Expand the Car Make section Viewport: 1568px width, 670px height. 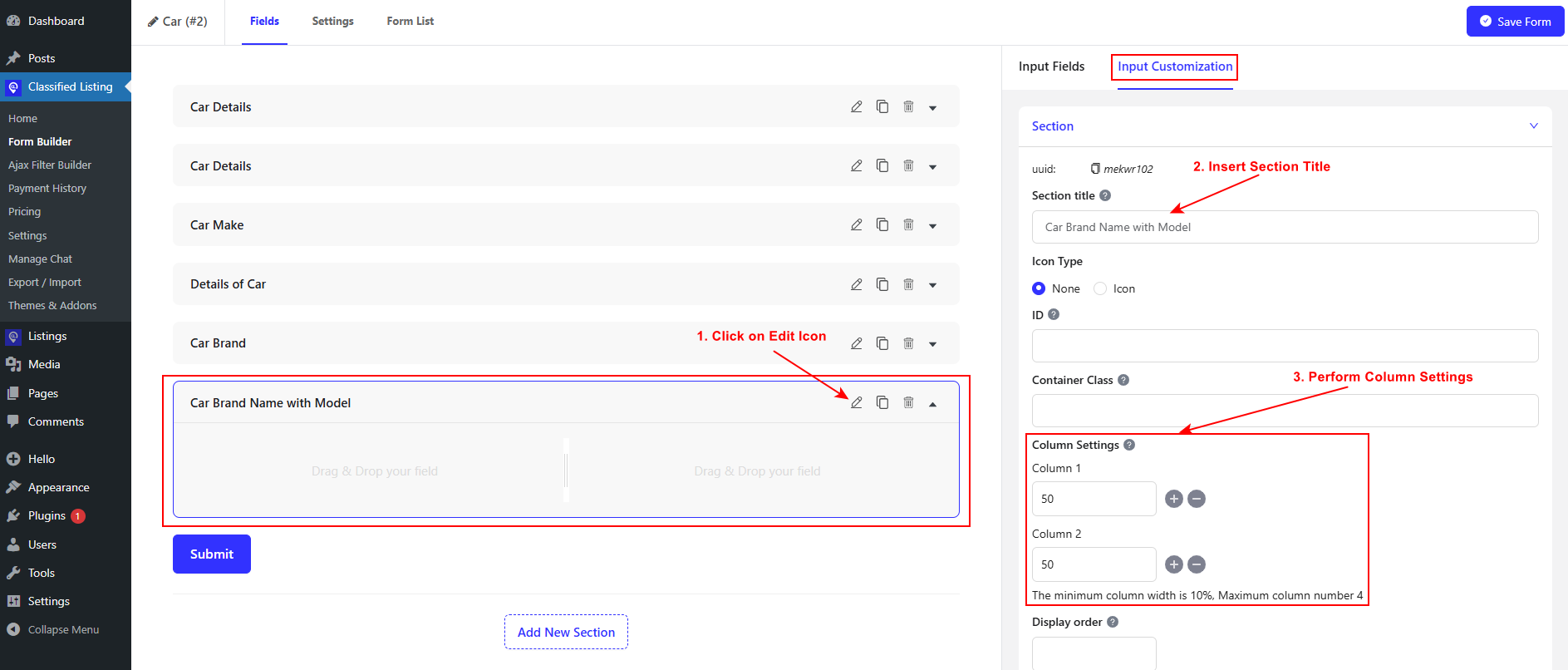pos(933,225)
